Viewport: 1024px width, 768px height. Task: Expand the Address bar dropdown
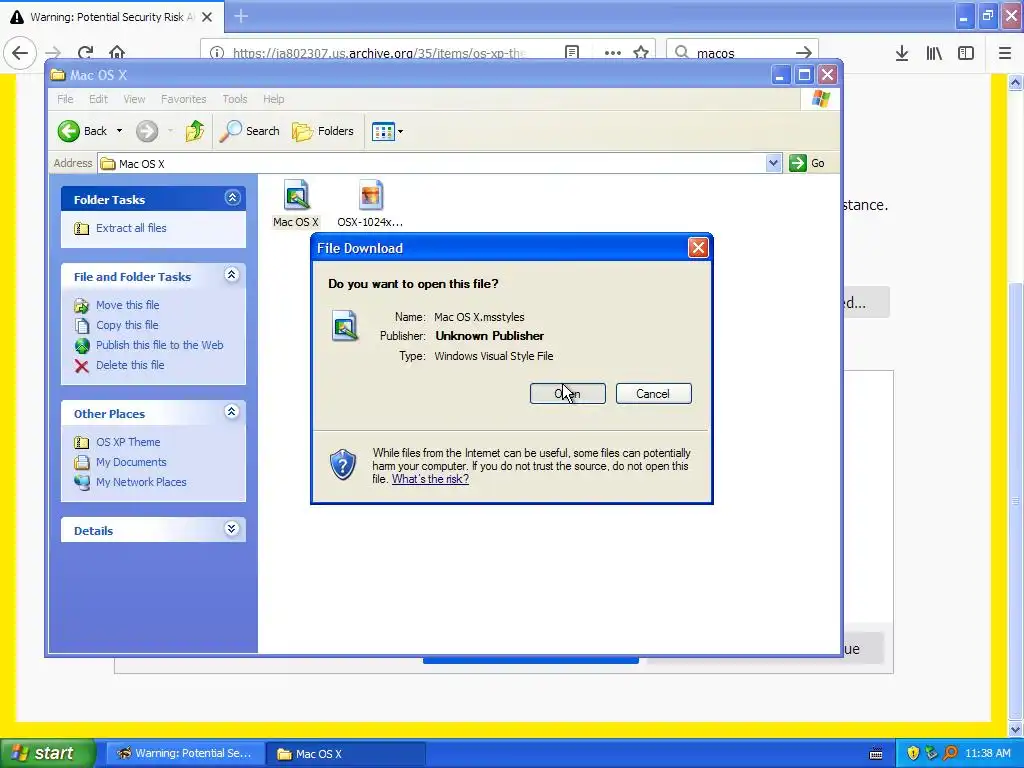pos(773,163)
